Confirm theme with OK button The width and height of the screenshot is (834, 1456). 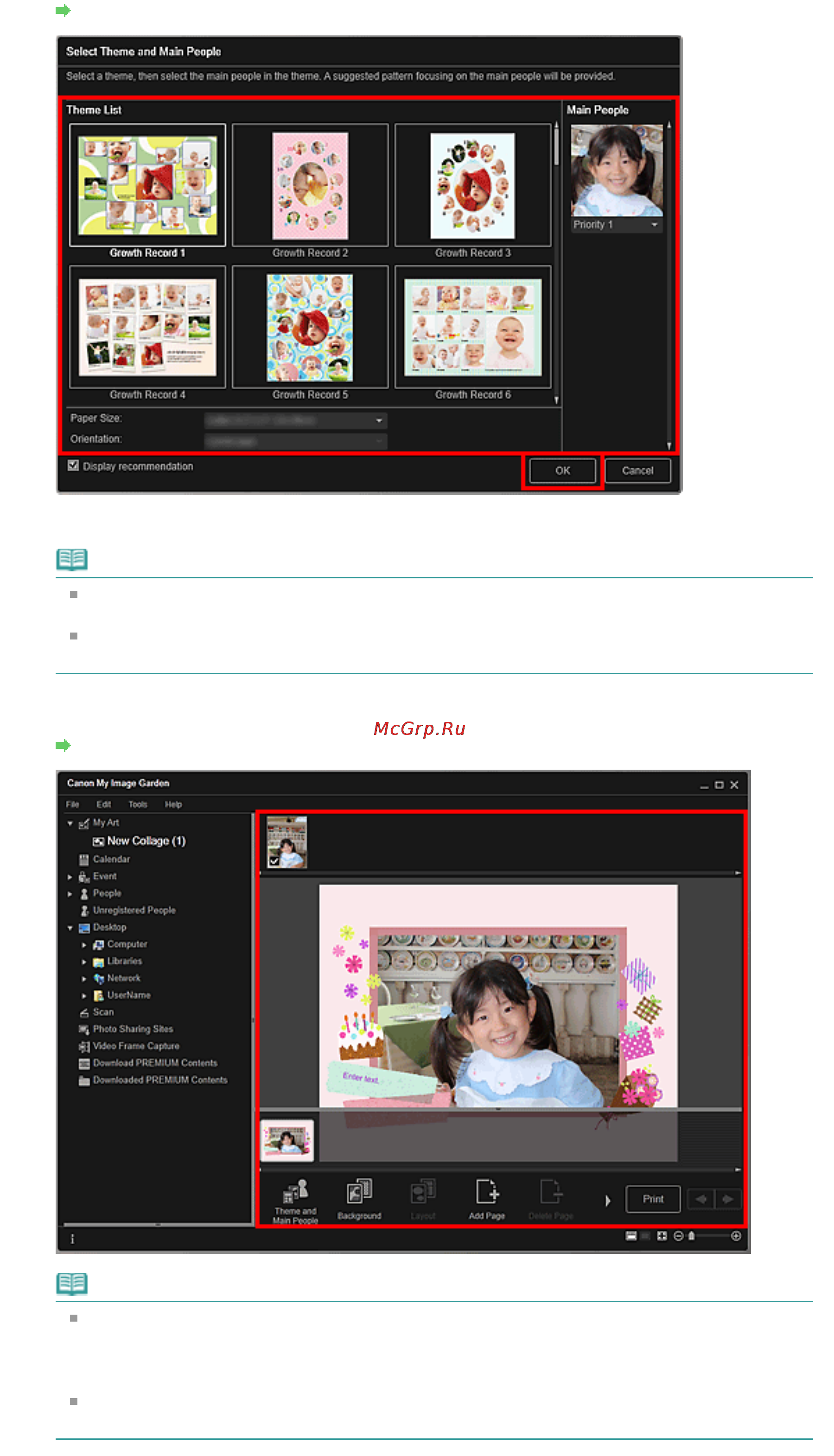[x=562, y=471]
